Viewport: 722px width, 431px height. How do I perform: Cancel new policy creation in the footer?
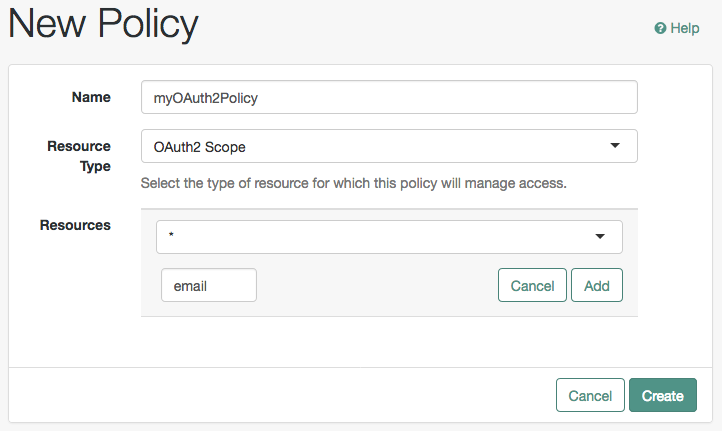(x=590, y=395)
